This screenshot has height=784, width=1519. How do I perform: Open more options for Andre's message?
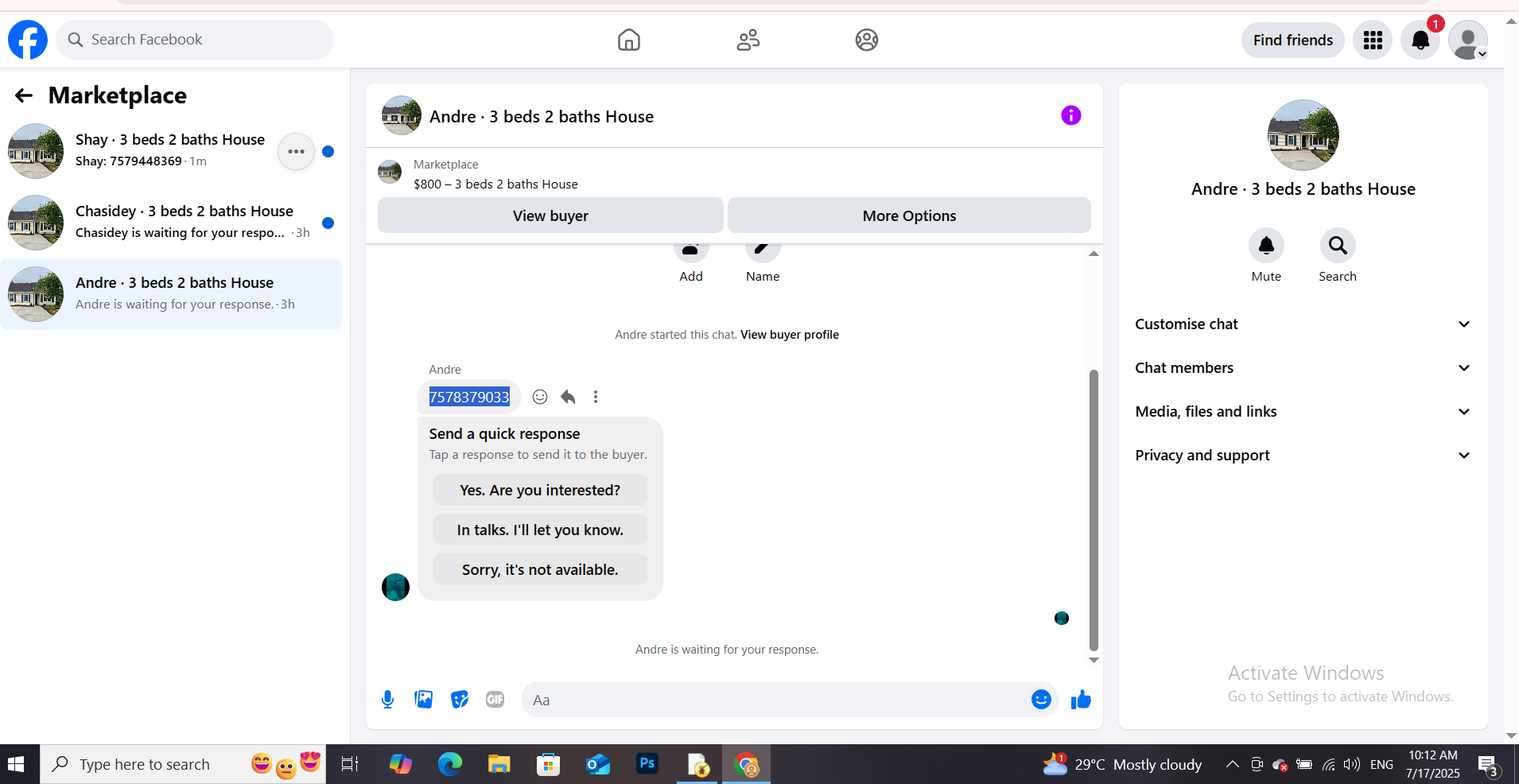(596, 397)
